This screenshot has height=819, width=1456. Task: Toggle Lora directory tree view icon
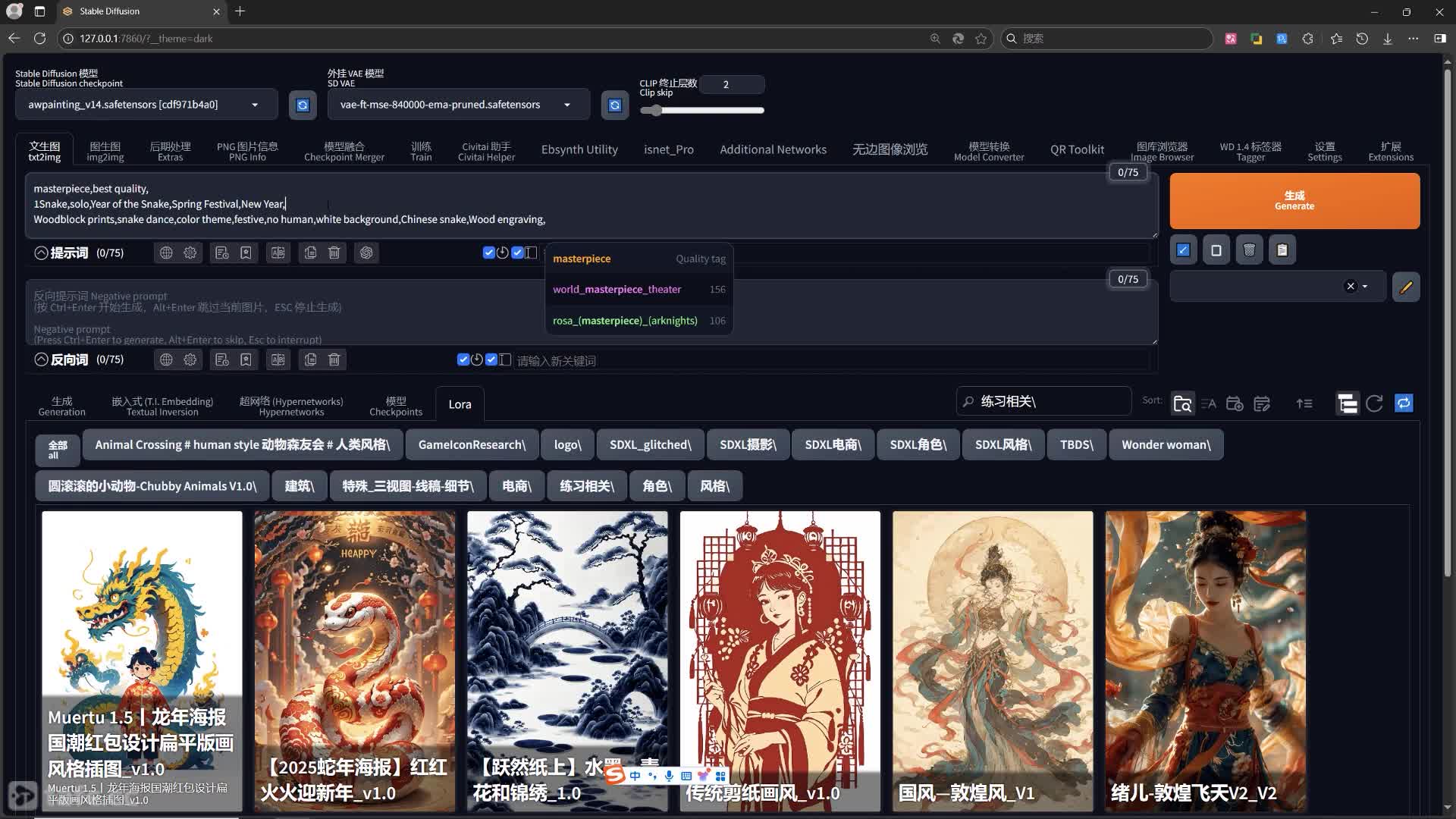[x=1348, y=403]
